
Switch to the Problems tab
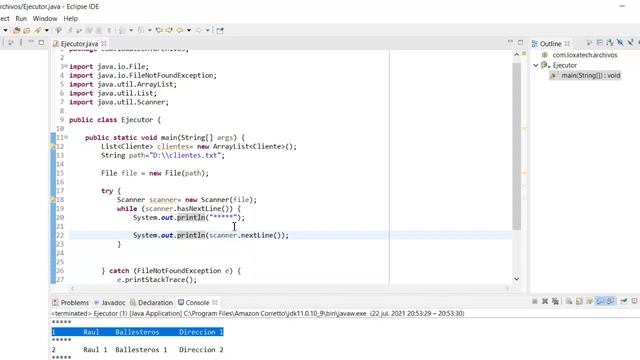click(x=71, y=302)
